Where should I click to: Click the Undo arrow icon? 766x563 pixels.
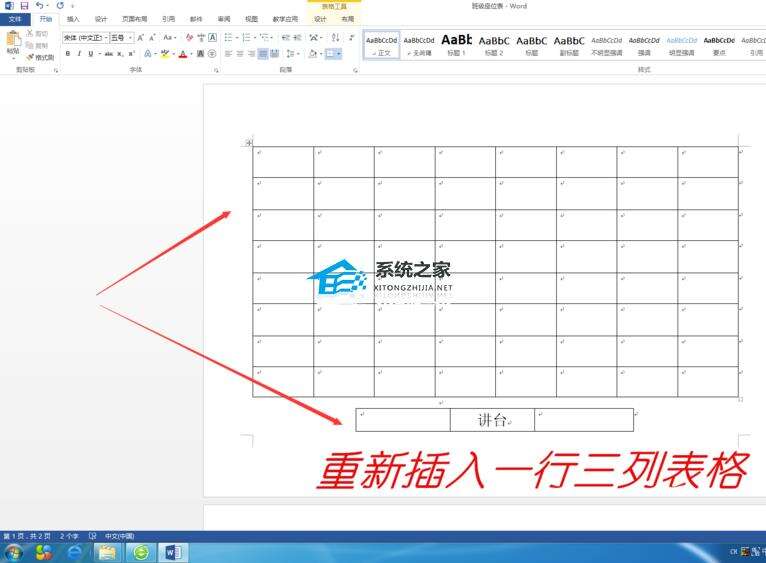40,6
